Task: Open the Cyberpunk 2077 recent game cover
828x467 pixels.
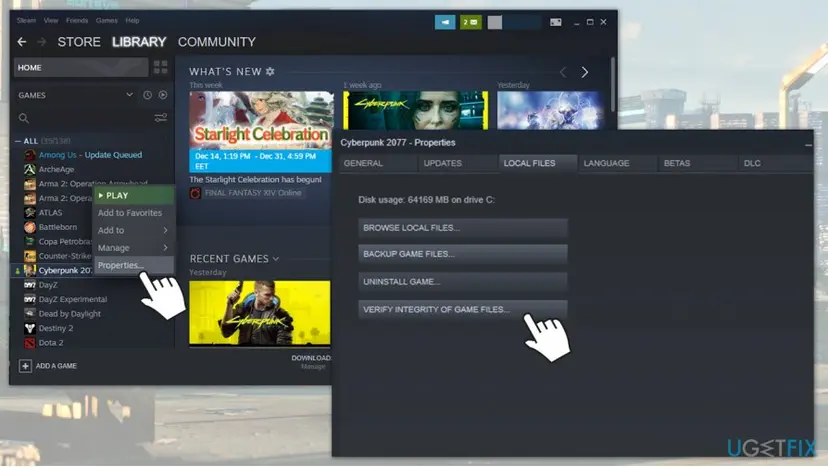Action: click(x=260, y=313)
